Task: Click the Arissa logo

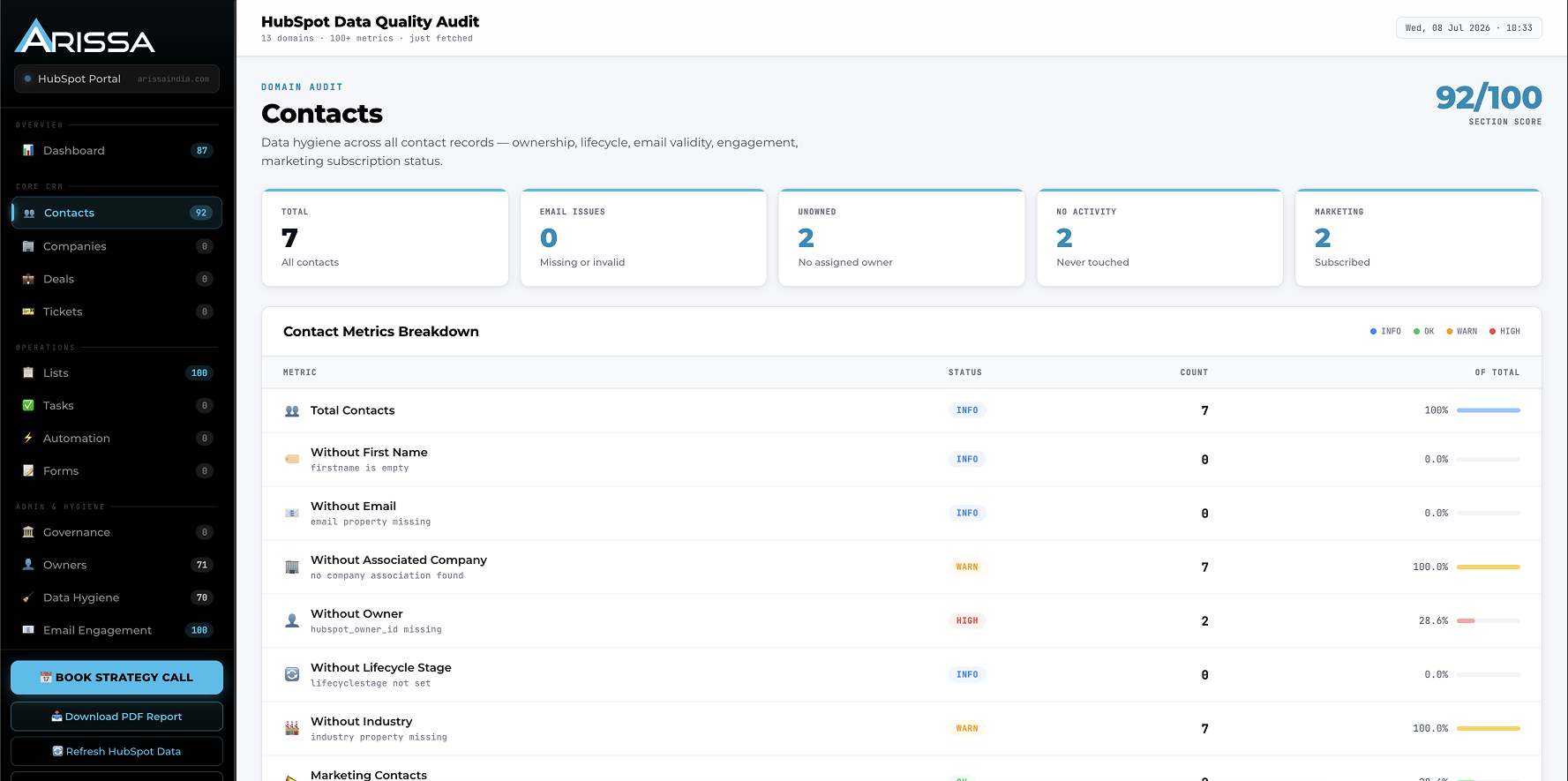Action: 86,36
